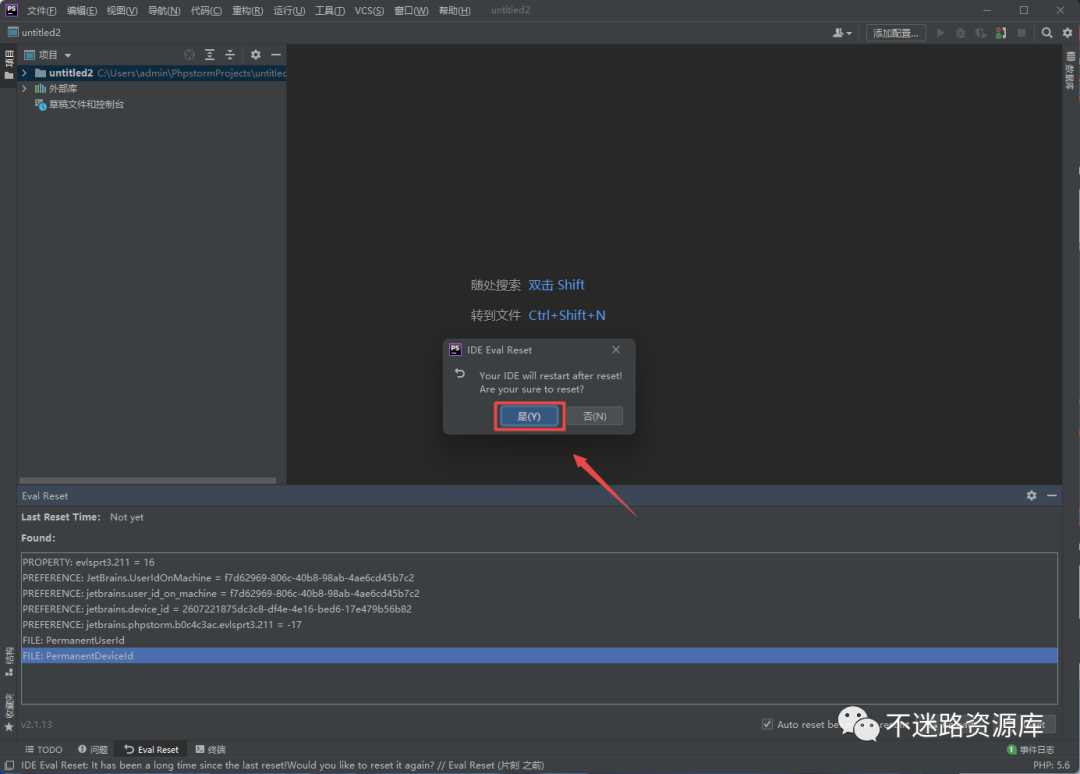Confirm reset with the 是(Y) button
Viewport: 1080px width, 774px height.
point(529,417)
